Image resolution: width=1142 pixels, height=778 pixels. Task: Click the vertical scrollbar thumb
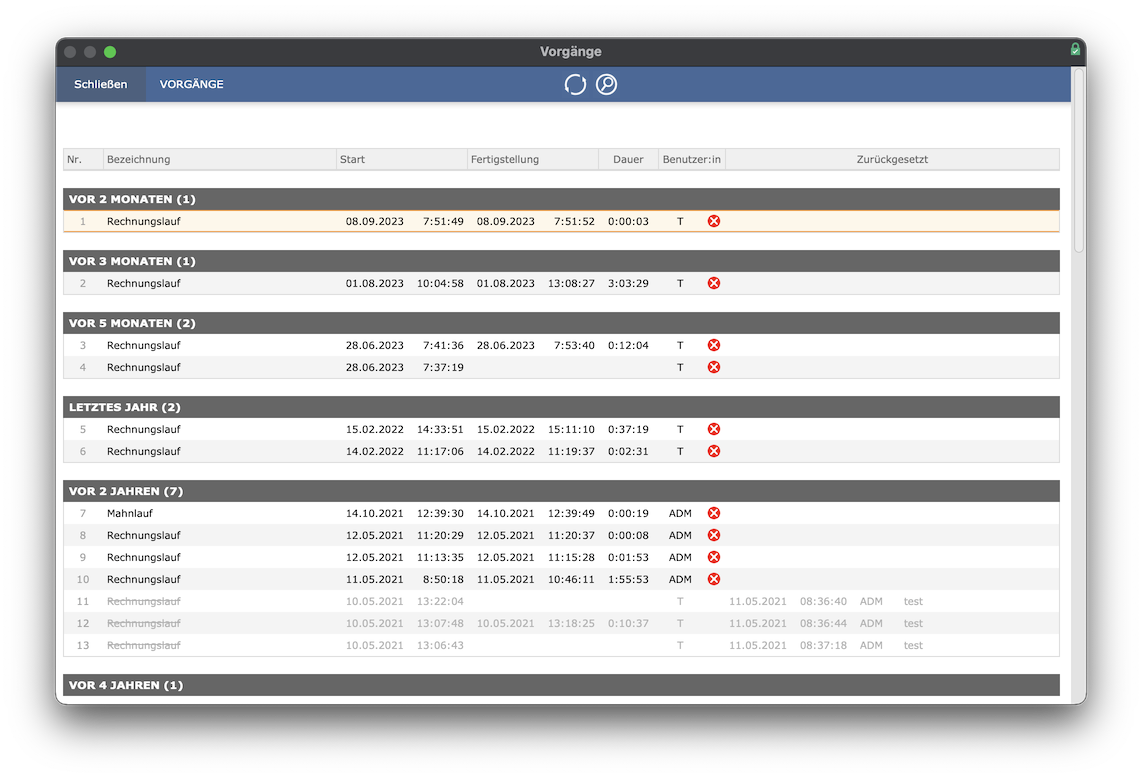pyautogui.click(x=1079, y=160)
